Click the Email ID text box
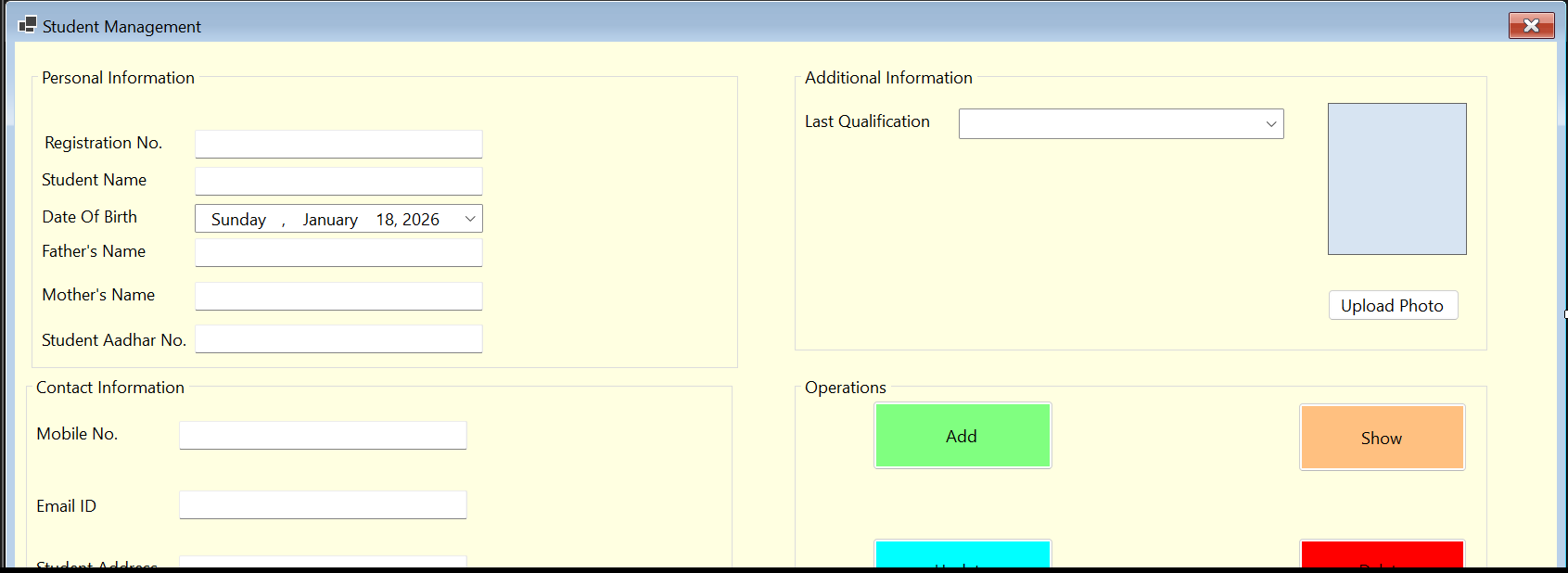 323,504
